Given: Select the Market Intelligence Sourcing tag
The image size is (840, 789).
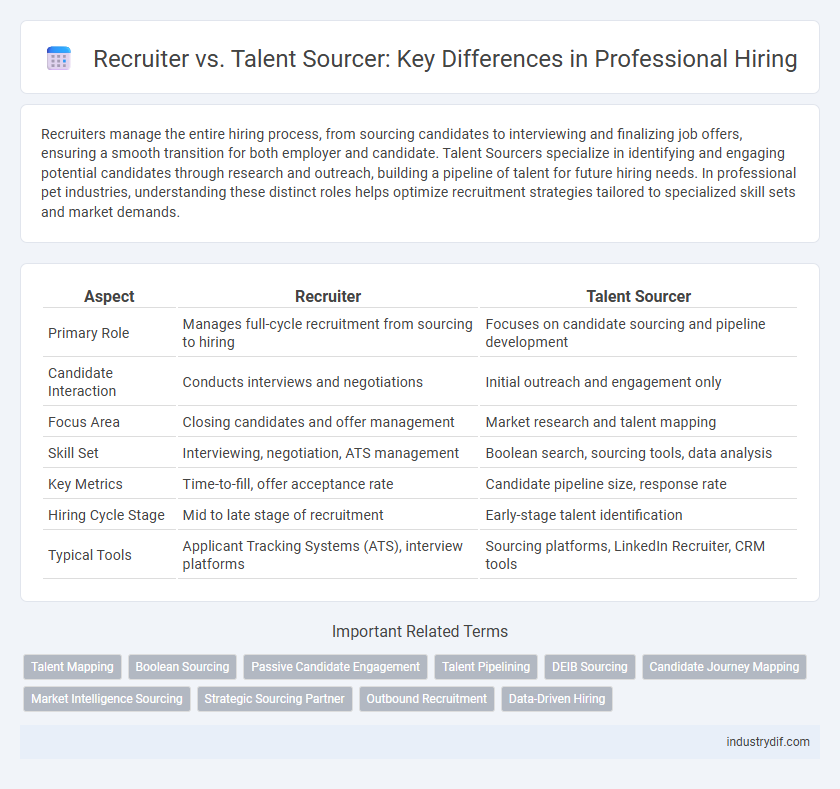Looking at the screenshot, I should click(x=107, y=699).
